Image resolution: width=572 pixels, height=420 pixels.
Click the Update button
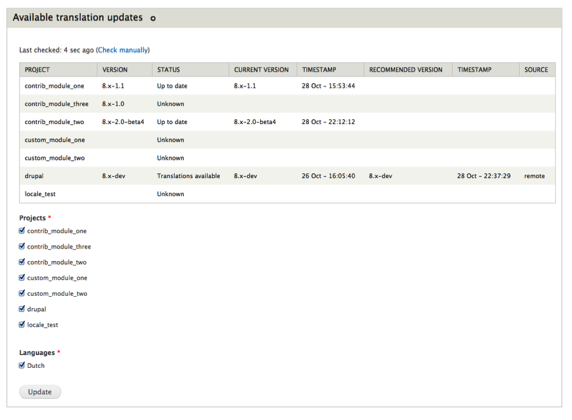tap(40, 392)
